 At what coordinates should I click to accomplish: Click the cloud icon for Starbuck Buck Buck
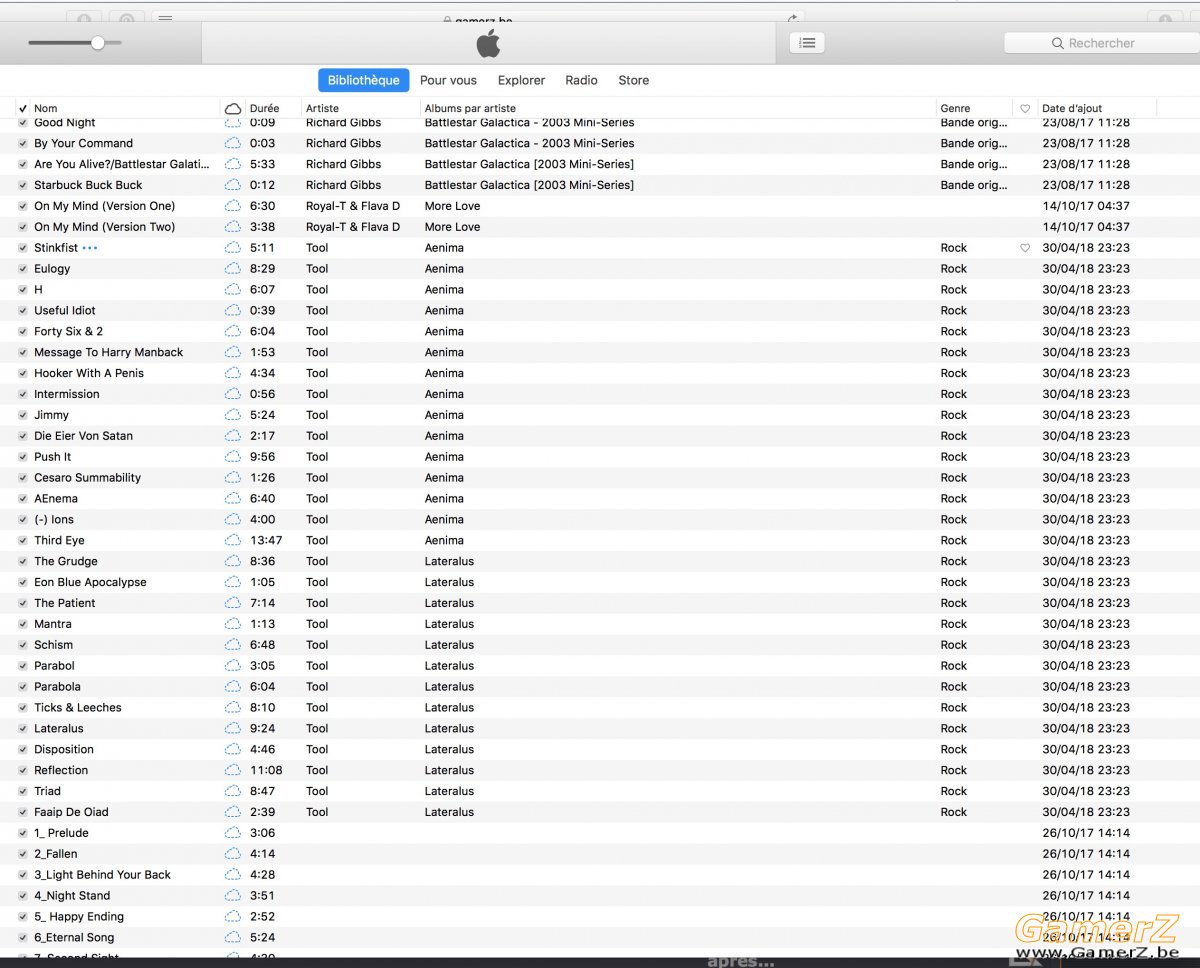coord(233,185)
